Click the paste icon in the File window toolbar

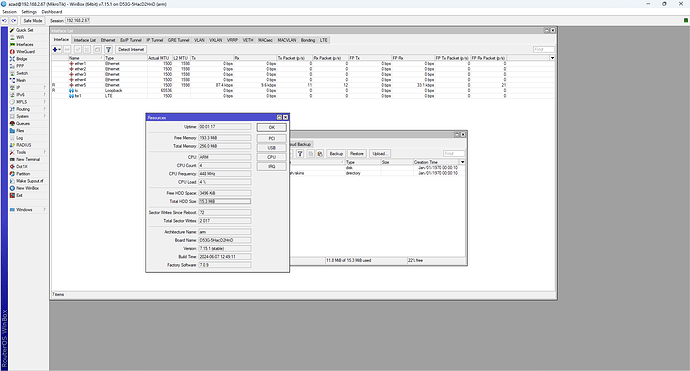coord(320,153)
